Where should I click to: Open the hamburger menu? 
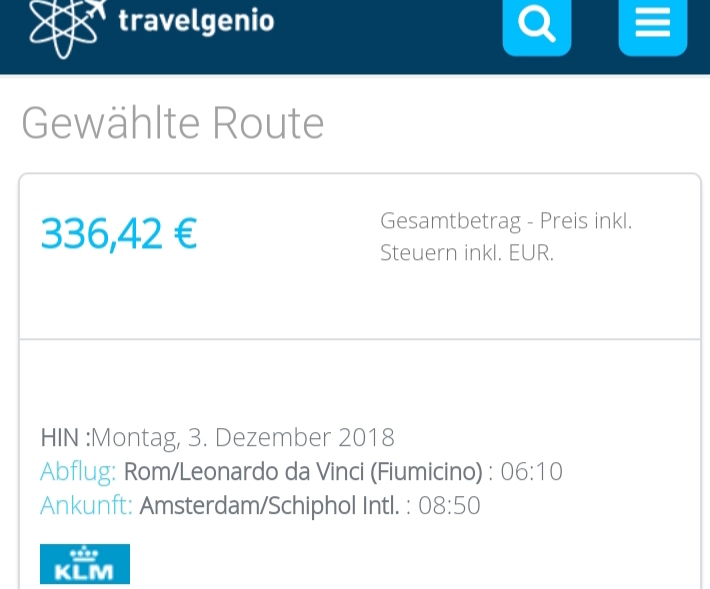(x=652, y=26)
